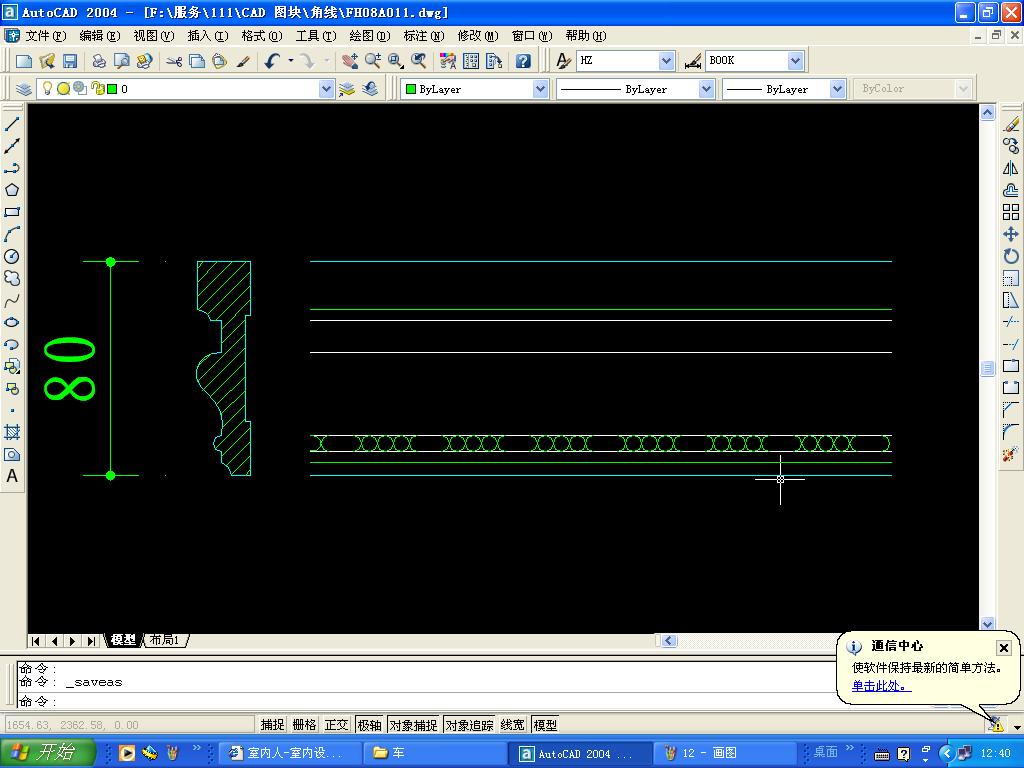This screenshot has height=768, width=1024.
Task: Select the Erase tool in Modify toolbar
Action: [1011, 124]
